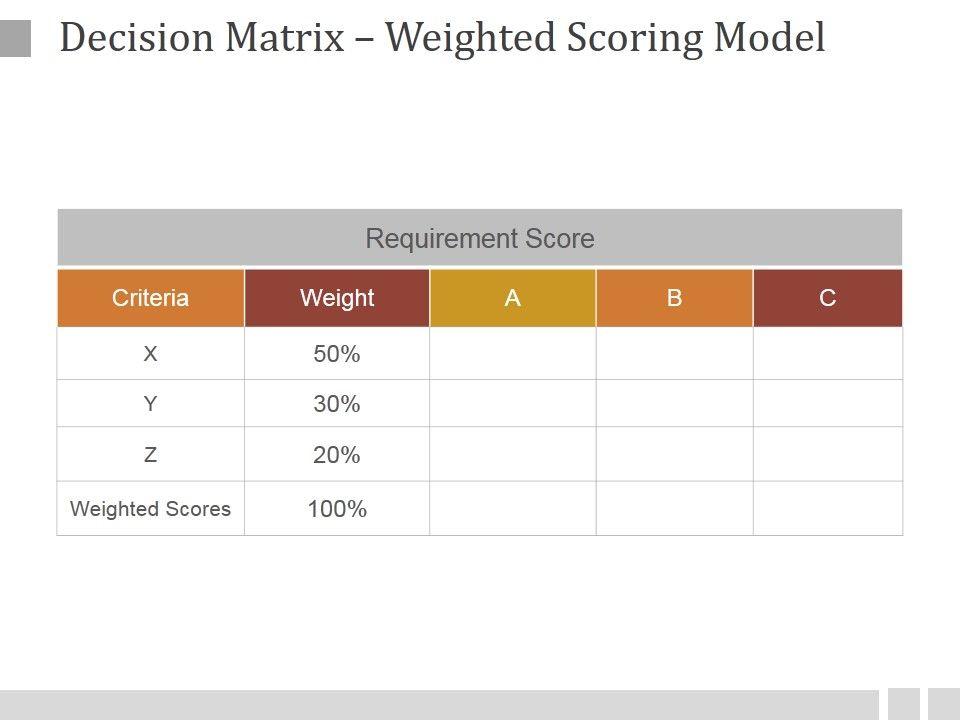Click the rightmost small gray footer square
Image resolution: width=960 pixels, height=720 pixels.
[x=943, y=704]
